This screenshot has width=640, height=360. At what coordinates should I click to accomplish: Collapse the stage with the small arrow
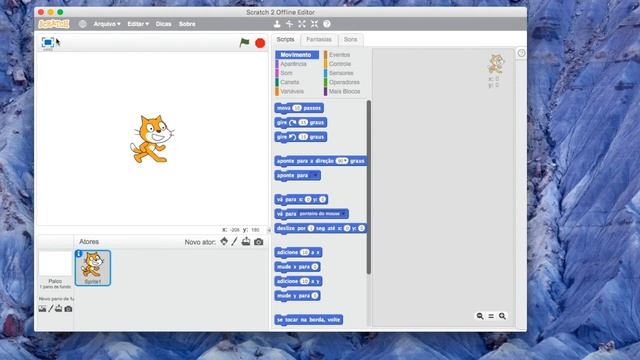[269, 230]
